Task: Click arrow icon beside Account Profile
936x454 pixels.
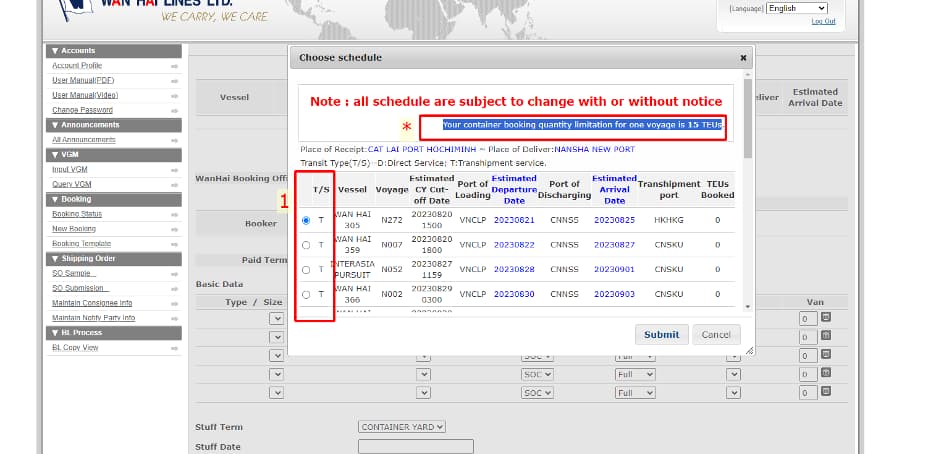Action: [x=174, y=66]
